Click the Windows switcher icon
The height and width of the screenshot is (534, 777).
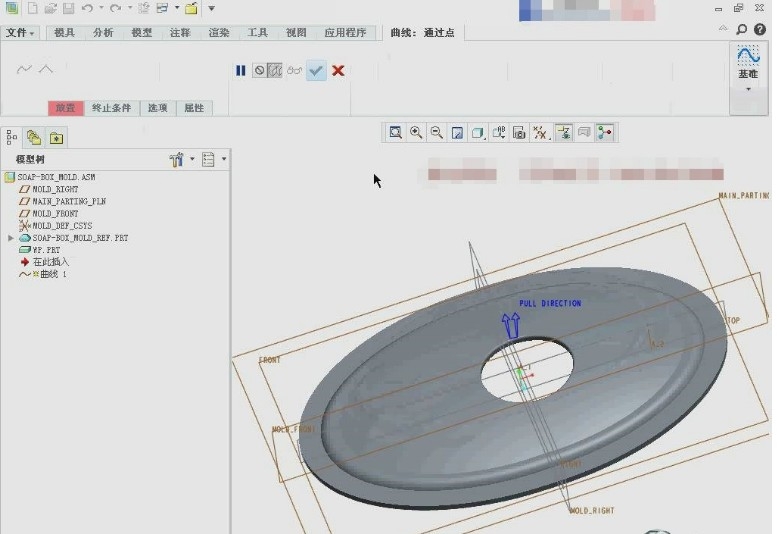tap(162, 8)
